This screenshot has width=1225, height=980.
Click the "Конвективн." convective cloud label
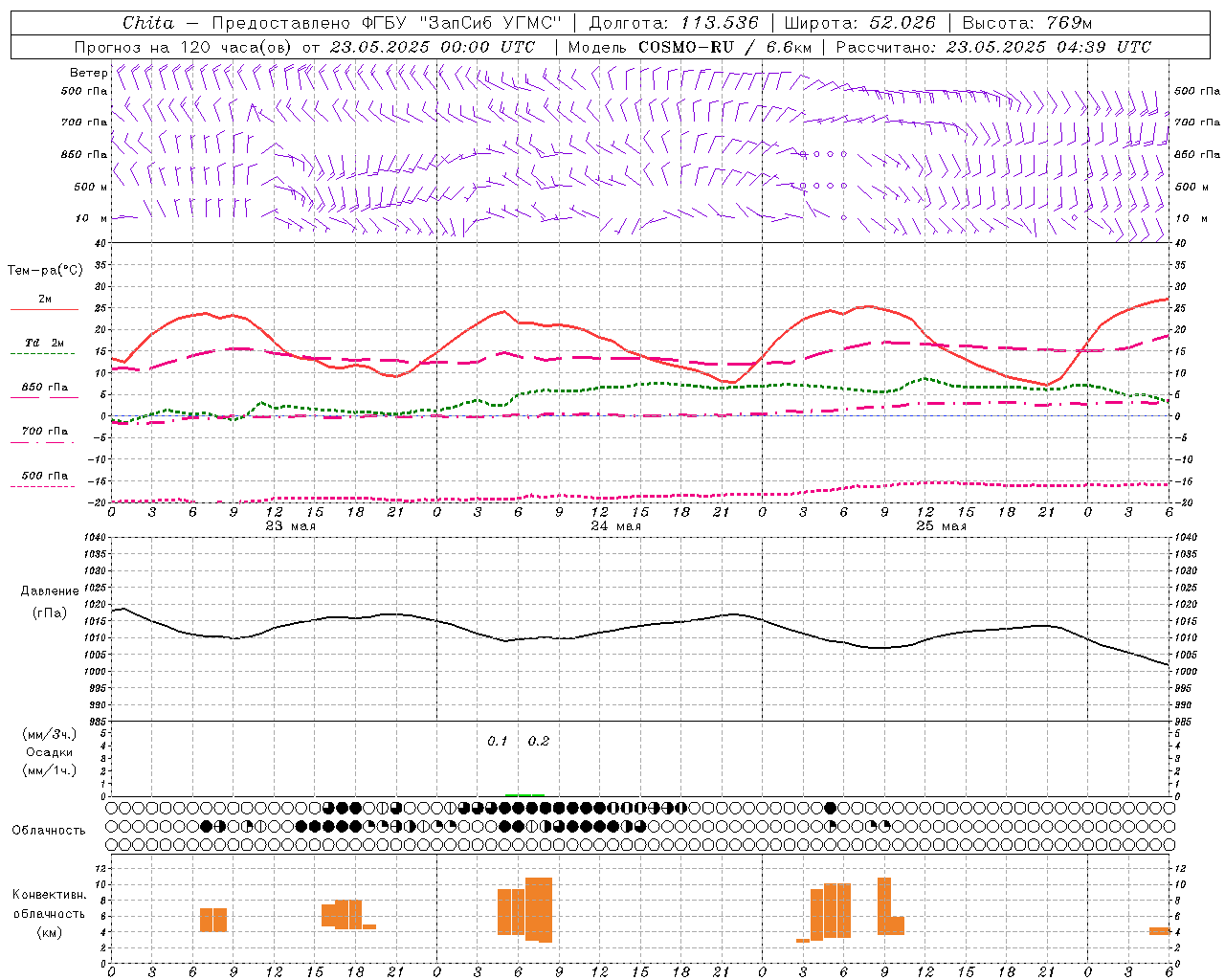pyautogui.click(x=50, y=895)
